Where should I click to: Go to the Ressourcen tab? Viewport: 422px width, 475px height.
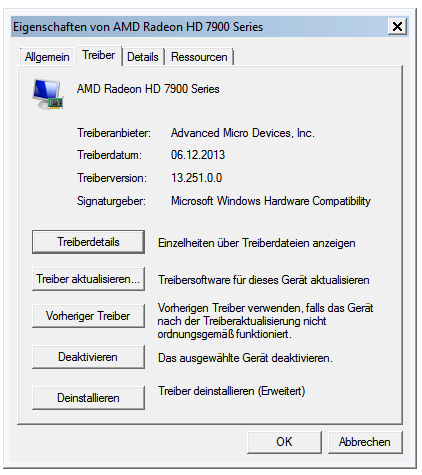click(199, 57)
